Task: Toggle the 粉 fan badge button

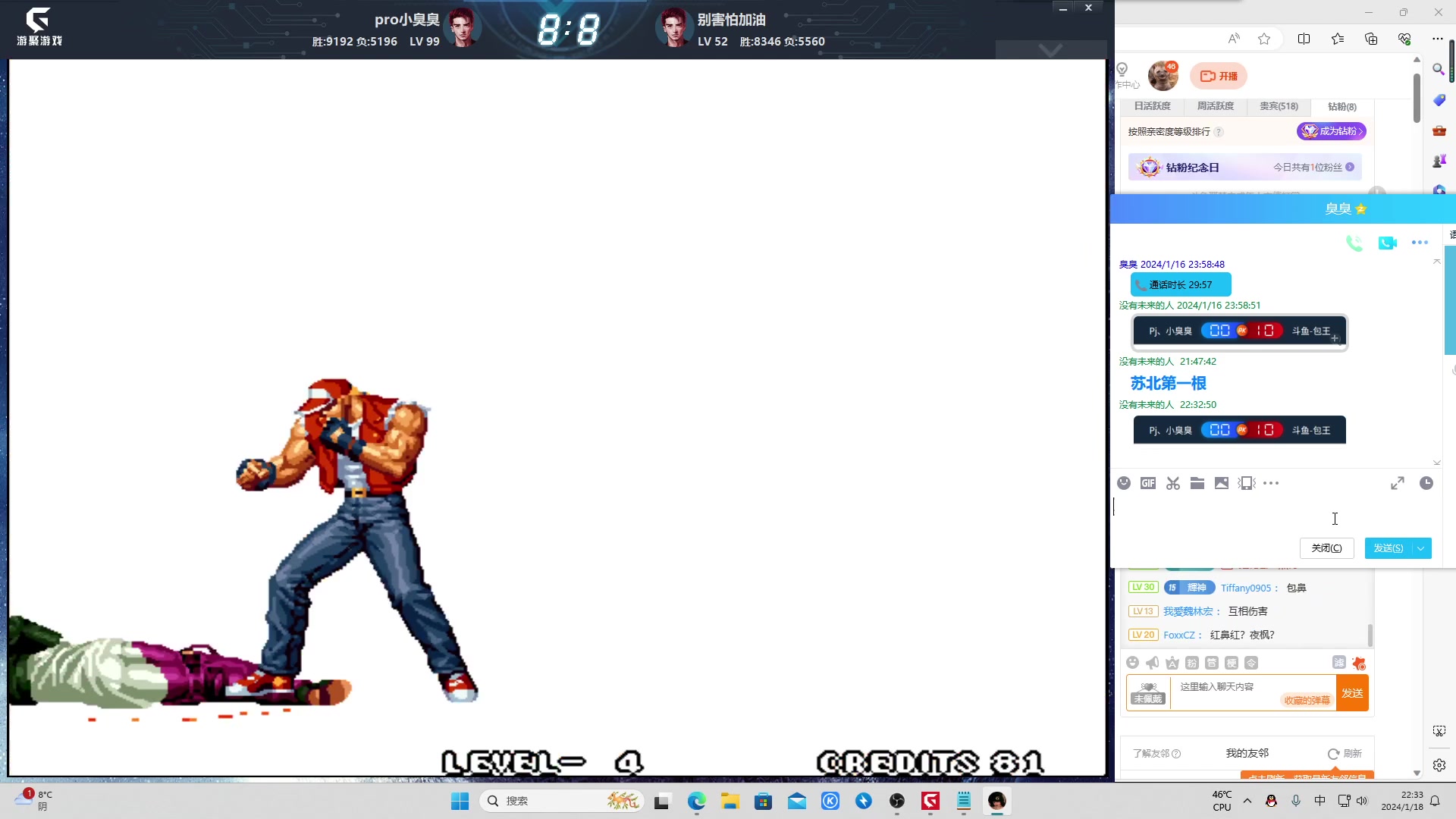Action: [1191, 663]
